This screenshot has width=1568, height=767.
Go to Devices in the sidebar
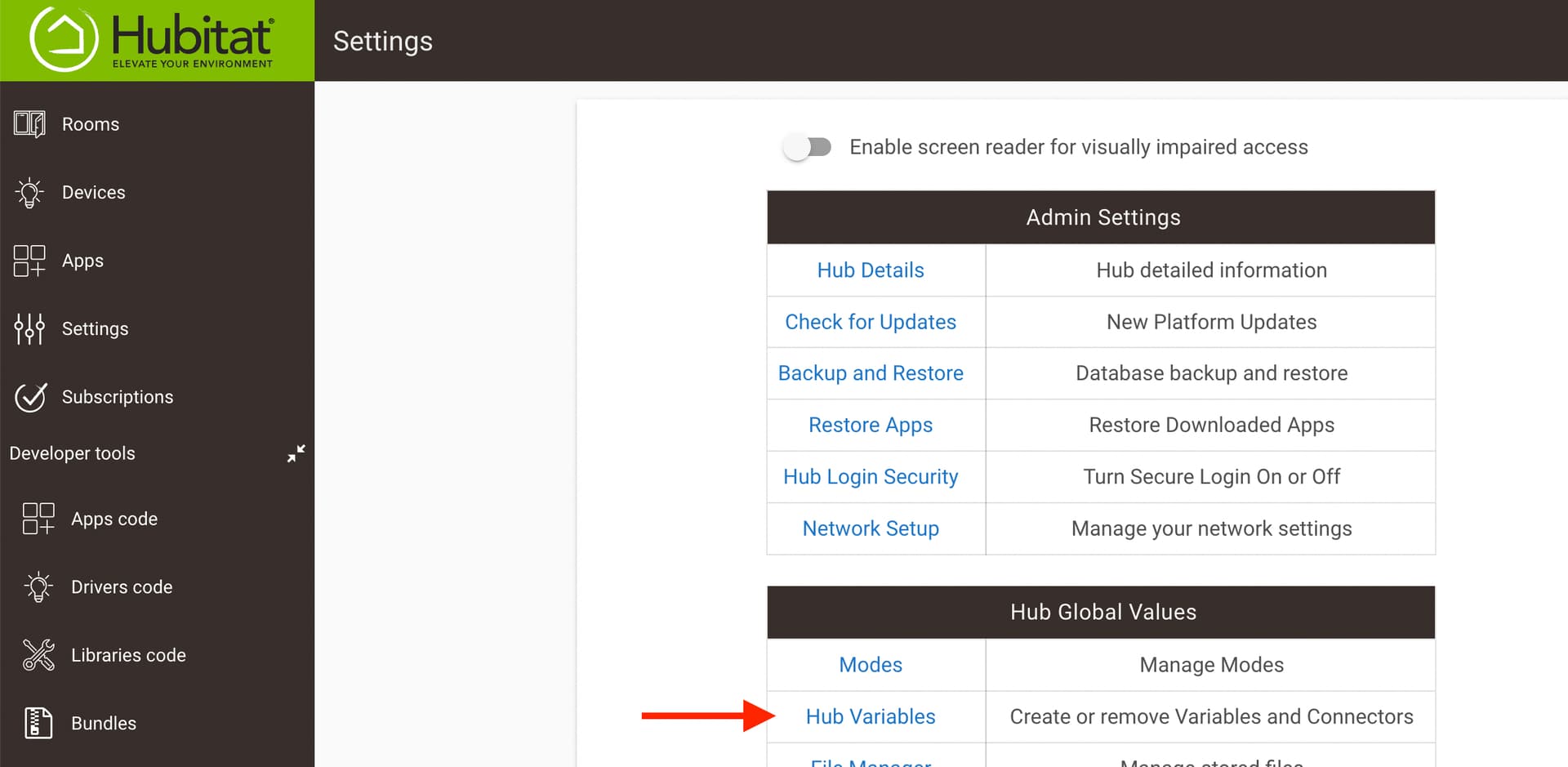tap(94, 193)
